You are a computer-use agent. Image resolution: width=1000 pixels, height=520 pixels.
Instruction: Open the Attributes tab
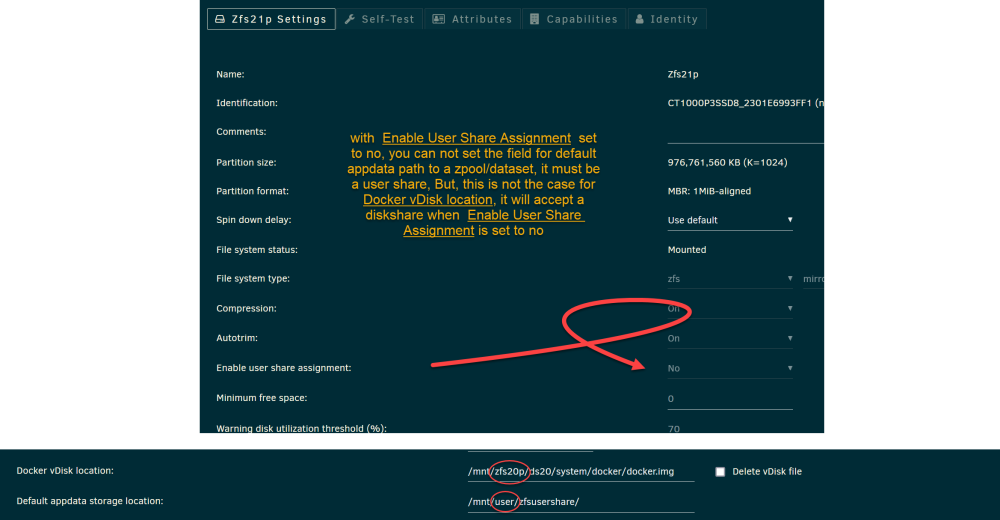point(472,19)
